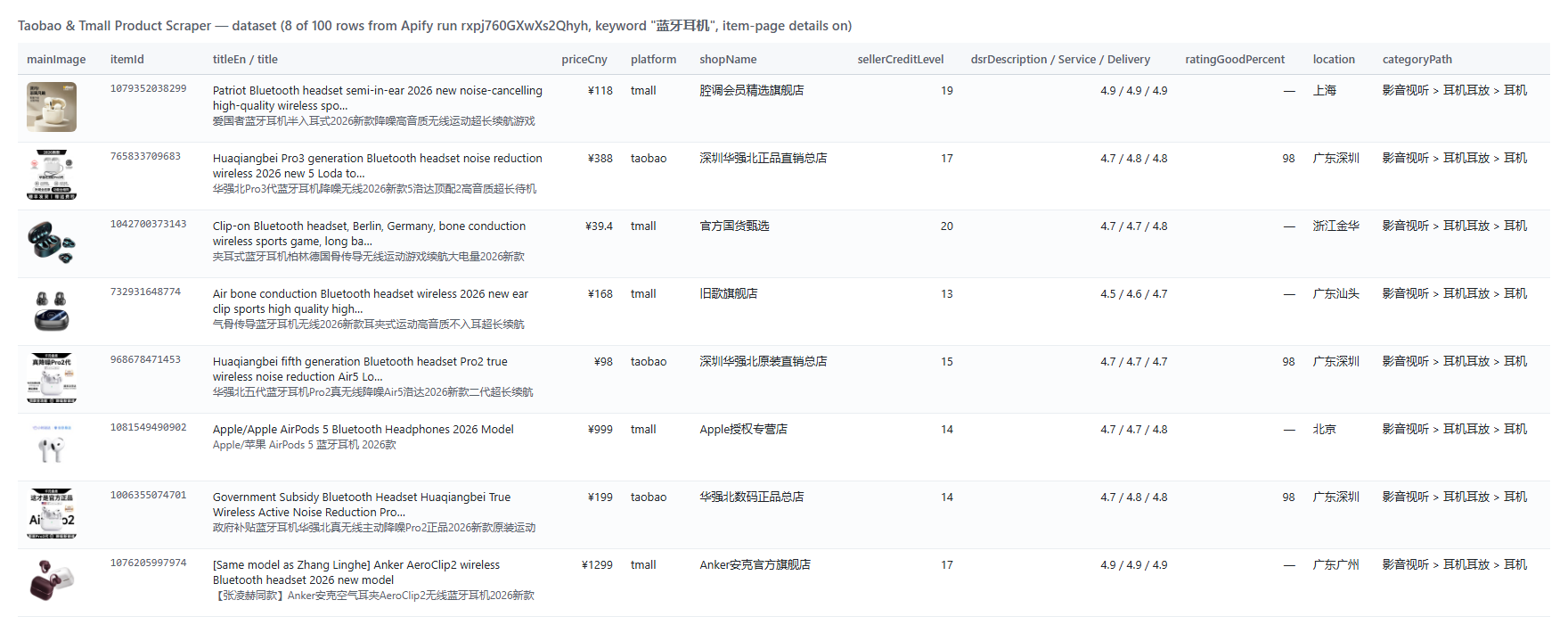Select item ID 1081549490902
The width and height of the screenshot is (1568, 633).
149,427
